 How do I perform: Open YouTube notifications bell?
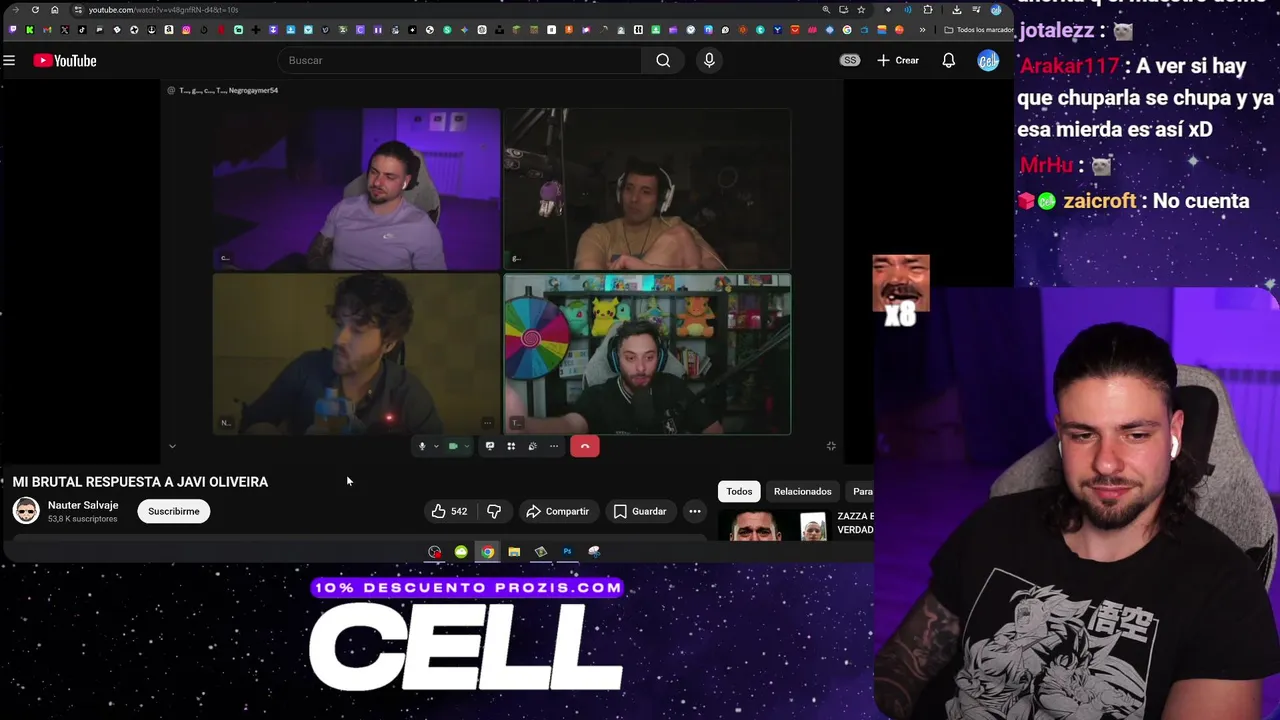click(x=948, y=60)
